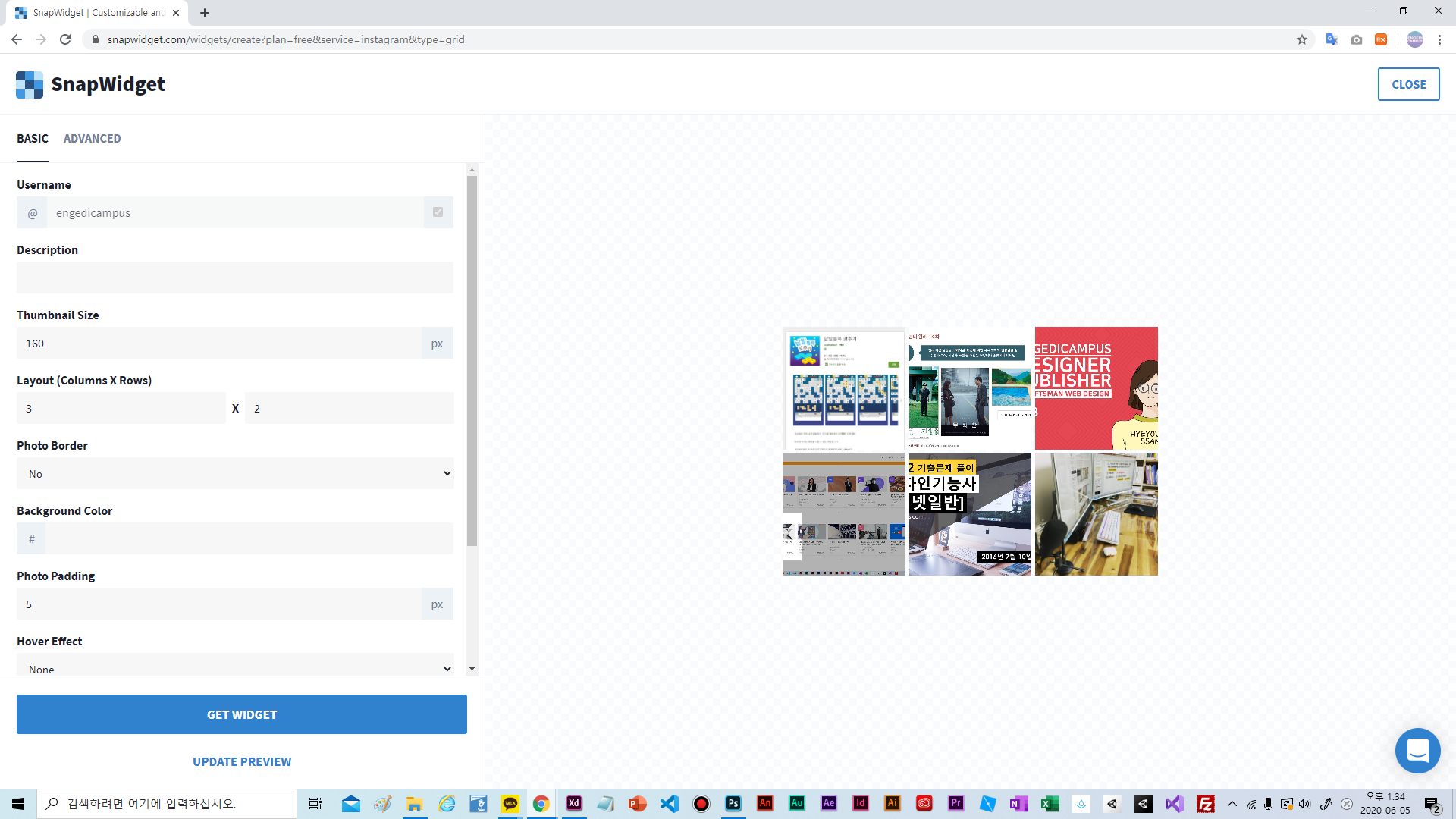Open Excel from the taskbar
1456x819 pixels.
click(x=1050, y=804)
